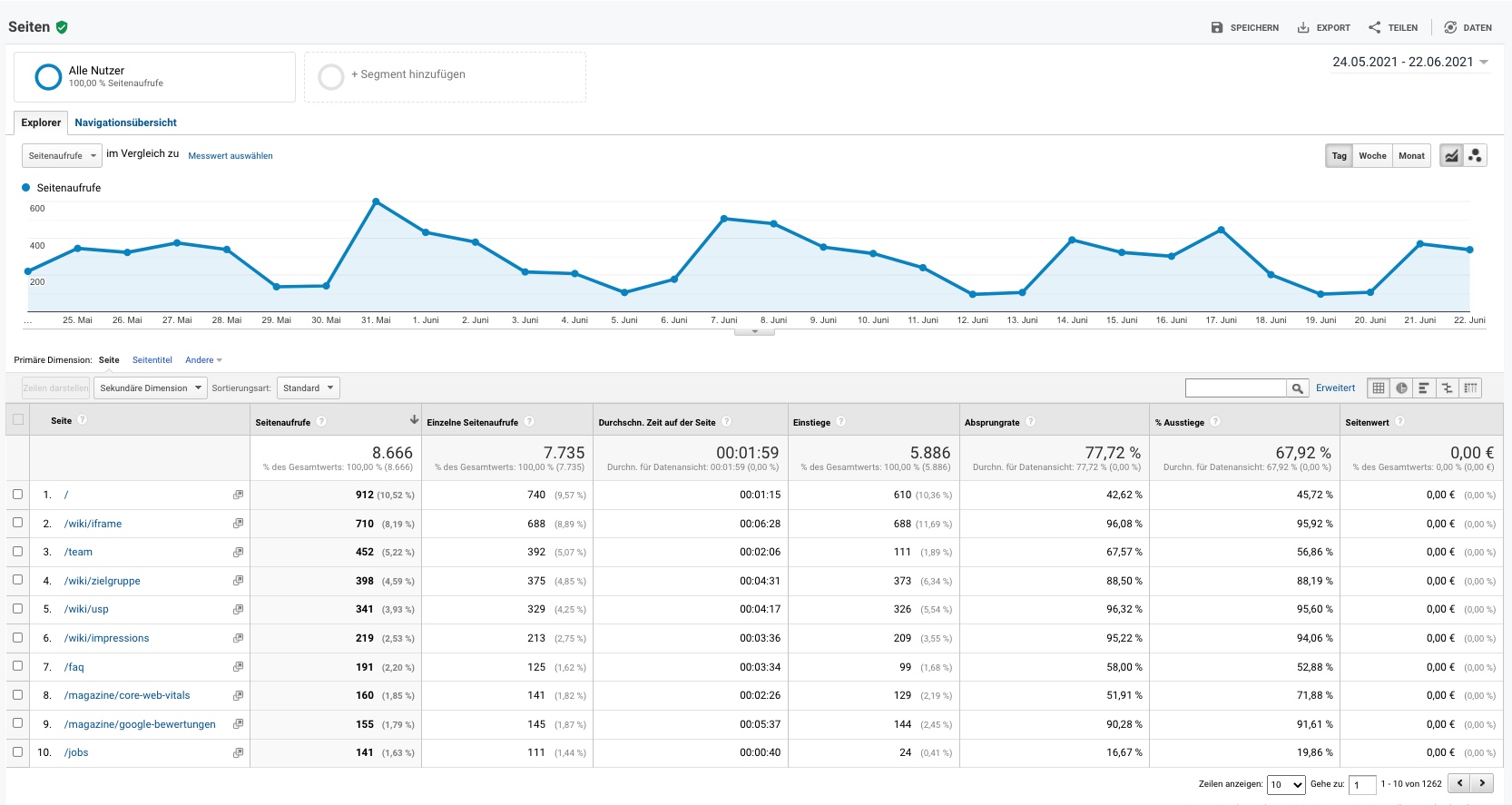Open the /wiki/iframe page link

tap(93, 524)
